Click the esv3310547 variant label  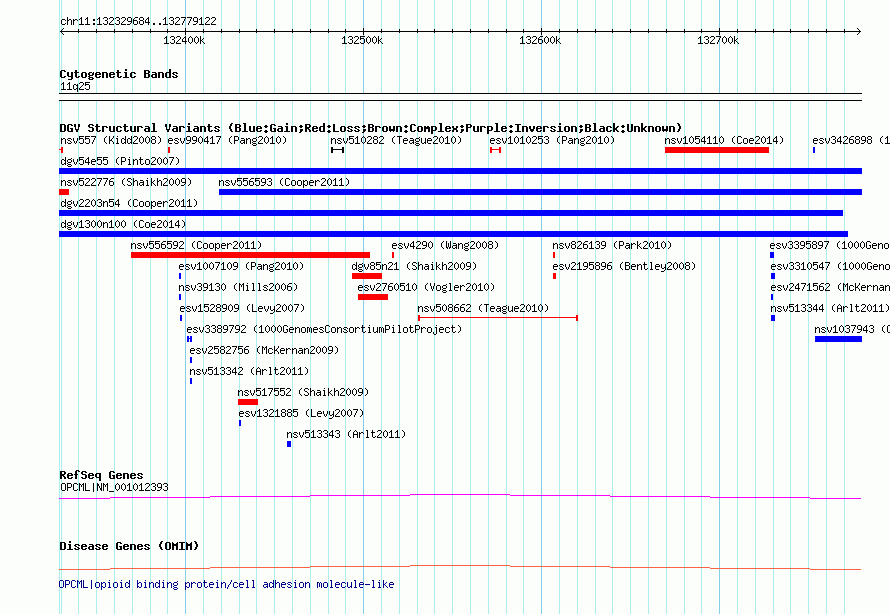click(x=830, y=266)
